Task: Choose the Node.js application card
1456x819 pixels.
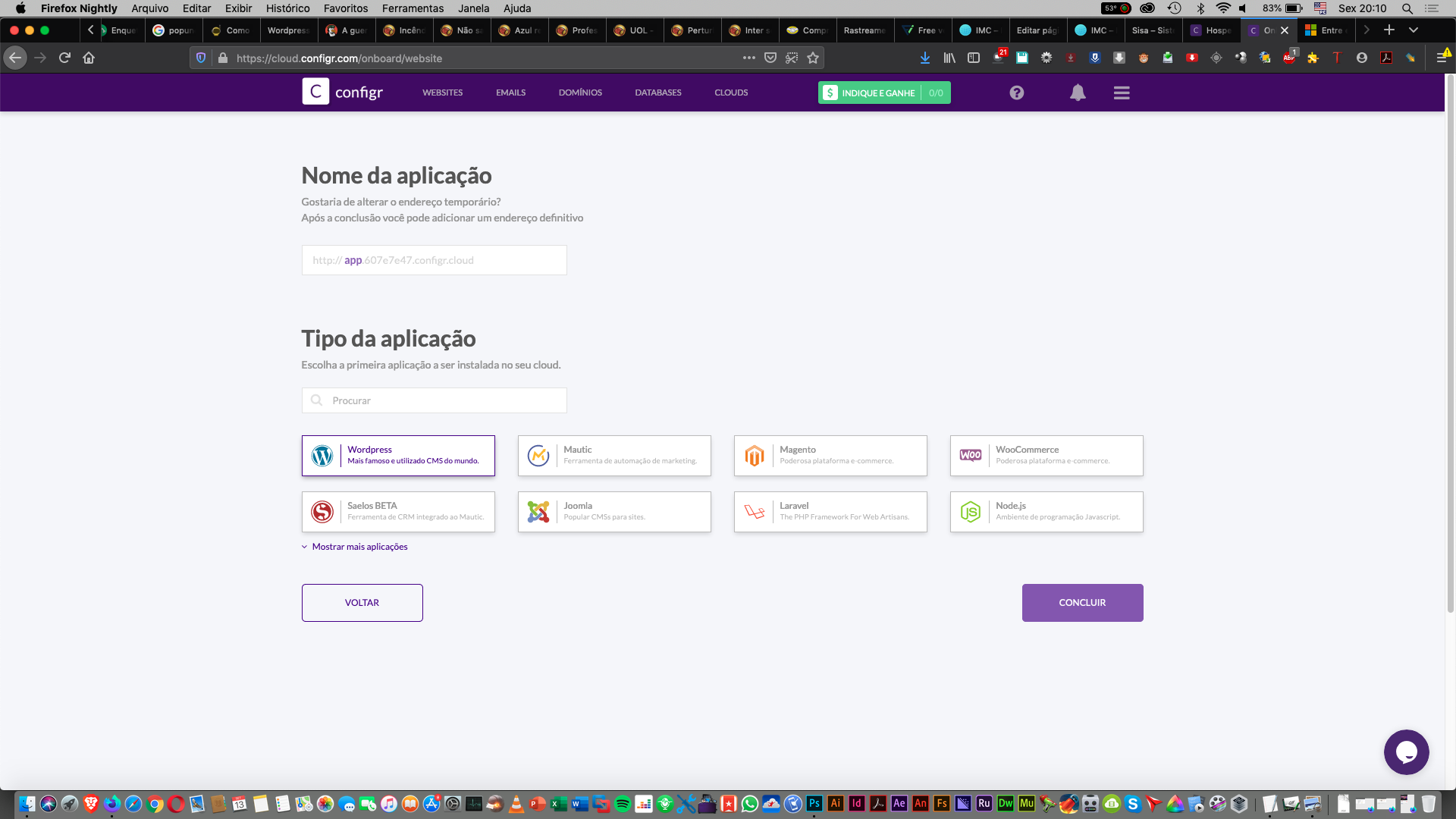Action: pyautogui.click(x=1046, y=512)
